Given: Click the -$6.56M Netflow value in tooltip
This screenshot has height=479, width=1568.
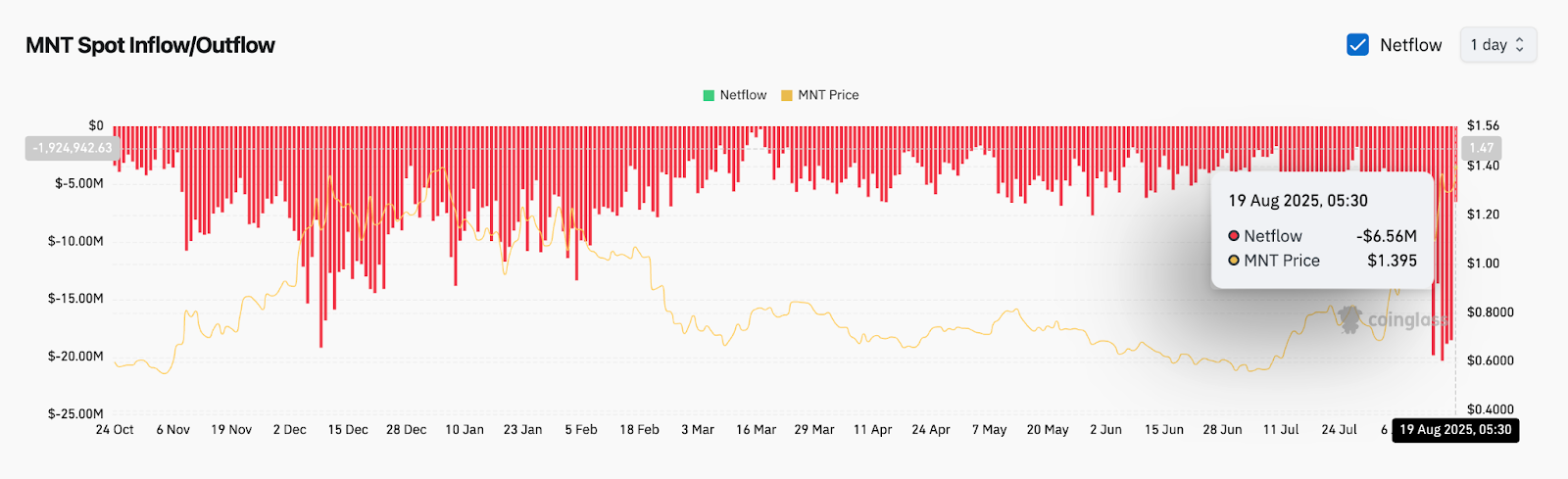Looking at the screenshot, I should pyautogui.click(x=1386, y=236).
